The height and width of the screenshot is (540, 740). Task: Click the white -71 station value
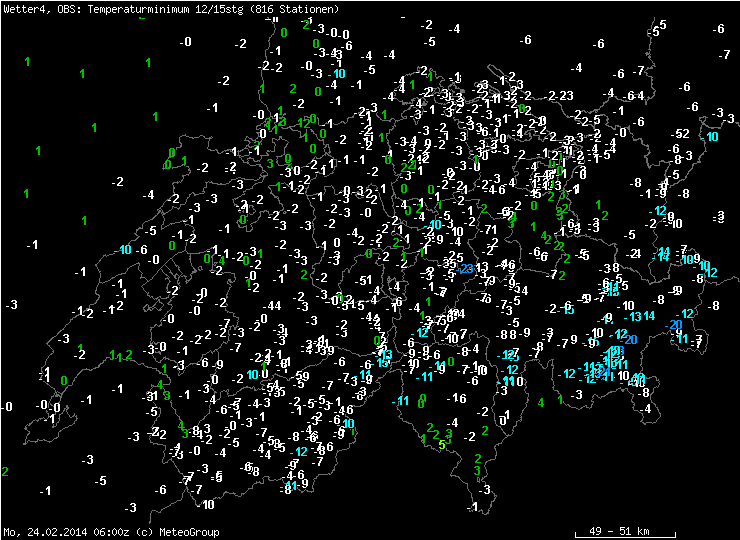489,230
